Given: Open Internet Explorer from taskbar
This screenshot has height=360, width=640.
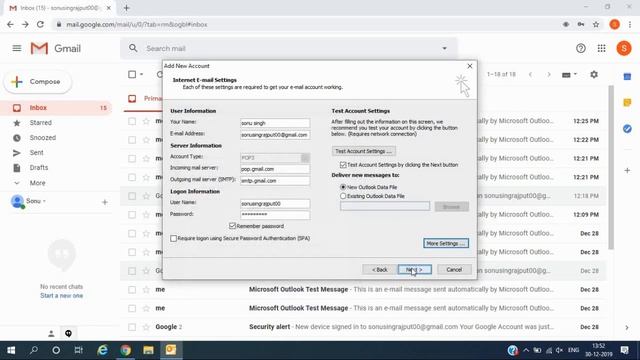Looking at the screenshot, I should pyautogui.click(x=102, y=350).
